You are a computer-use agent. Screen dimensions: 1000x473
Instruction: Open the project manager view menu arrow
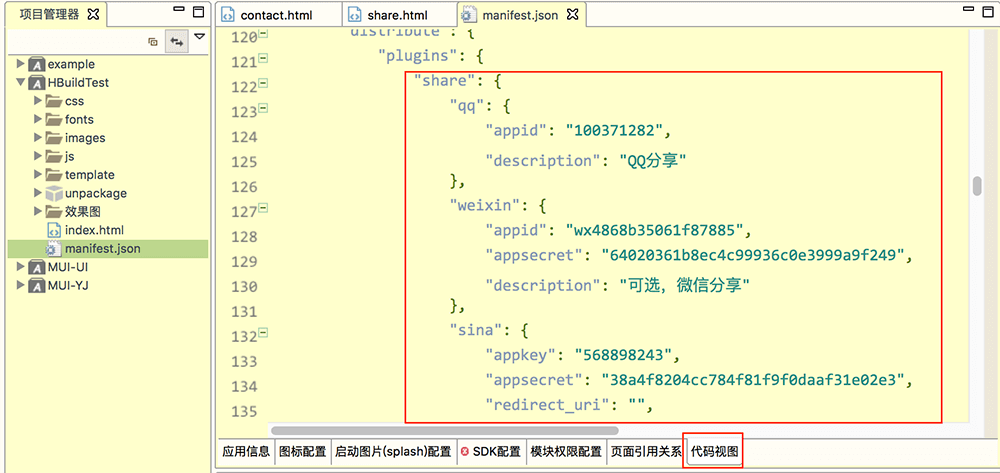pos(200,38)
